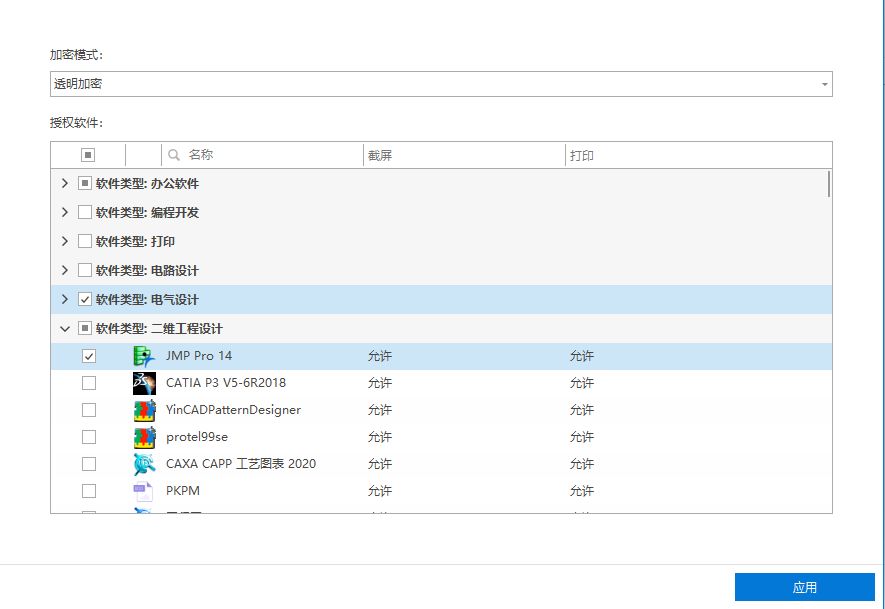The width and height of the screenshot is (885, 609).
Task: Collapse the 二维工程设计 group
Action: [x=65, y=328]
